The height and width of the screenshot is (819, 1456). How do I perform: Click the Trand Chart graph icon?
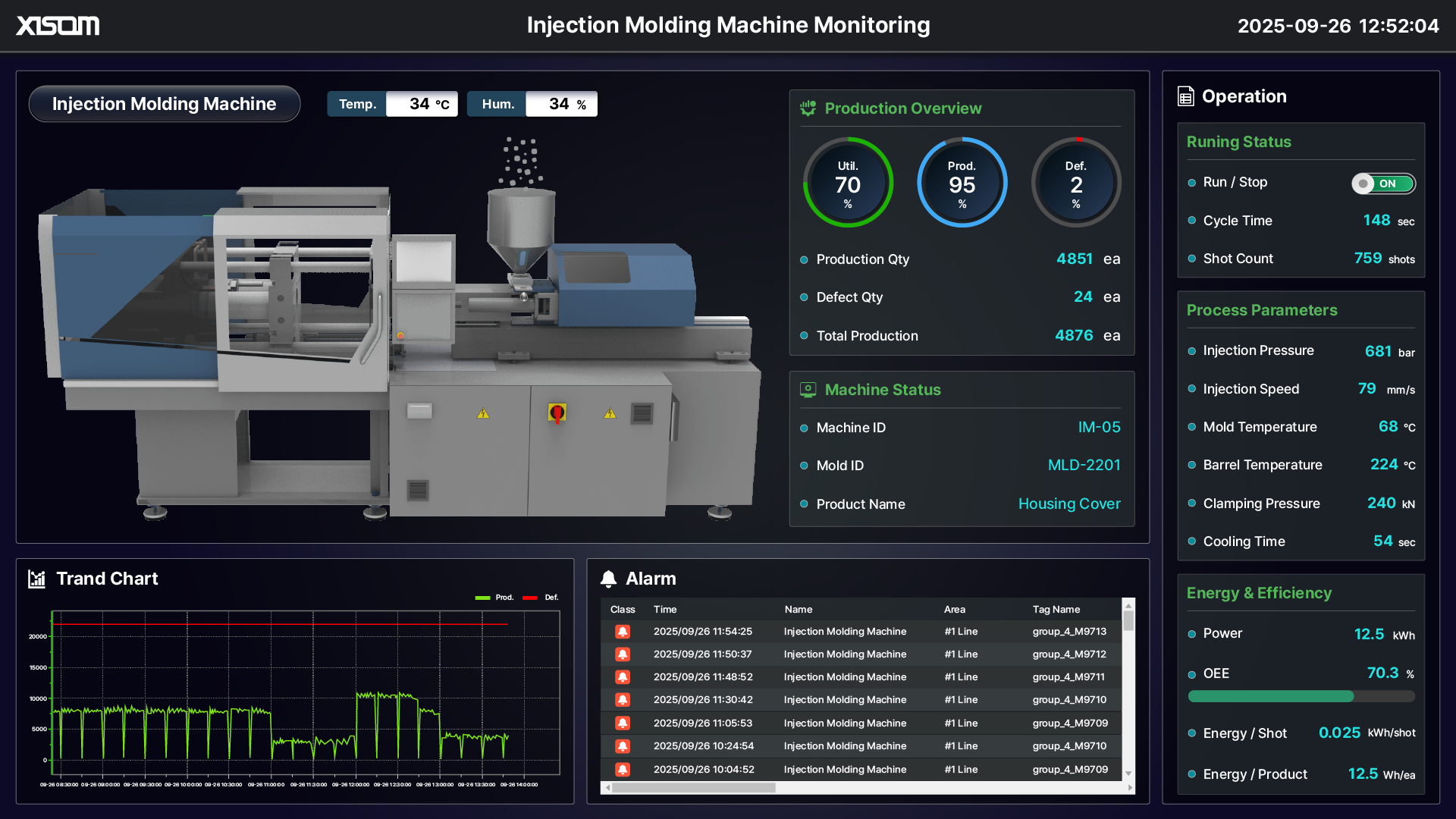[x=36, y=579]
